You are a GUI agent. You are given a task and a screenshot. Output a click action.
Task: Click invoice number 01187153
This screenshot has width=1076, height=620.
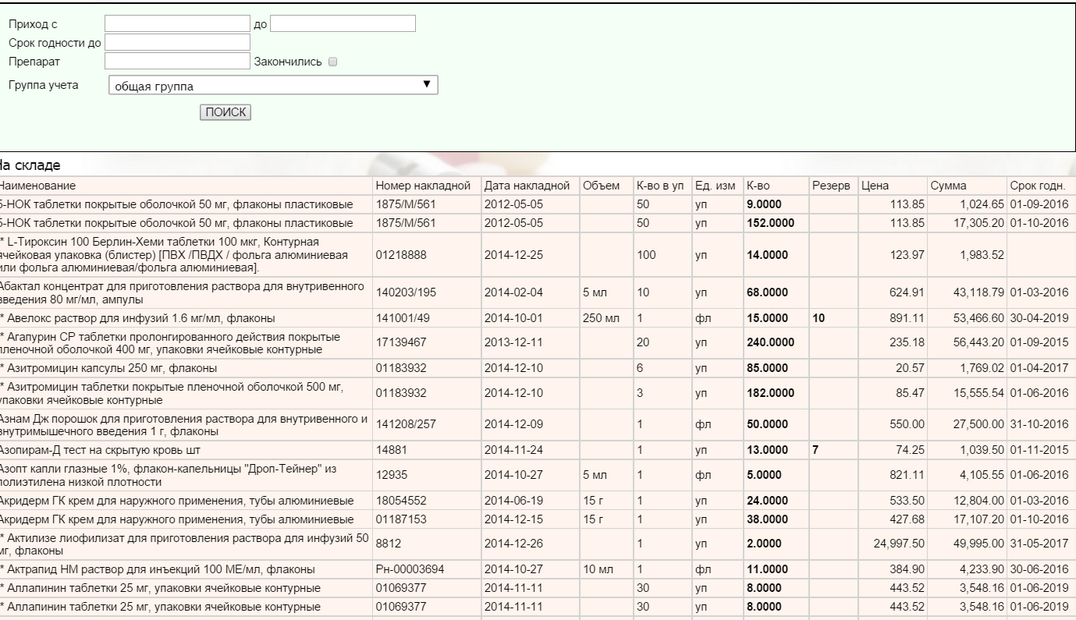click(x=401, y=519)
